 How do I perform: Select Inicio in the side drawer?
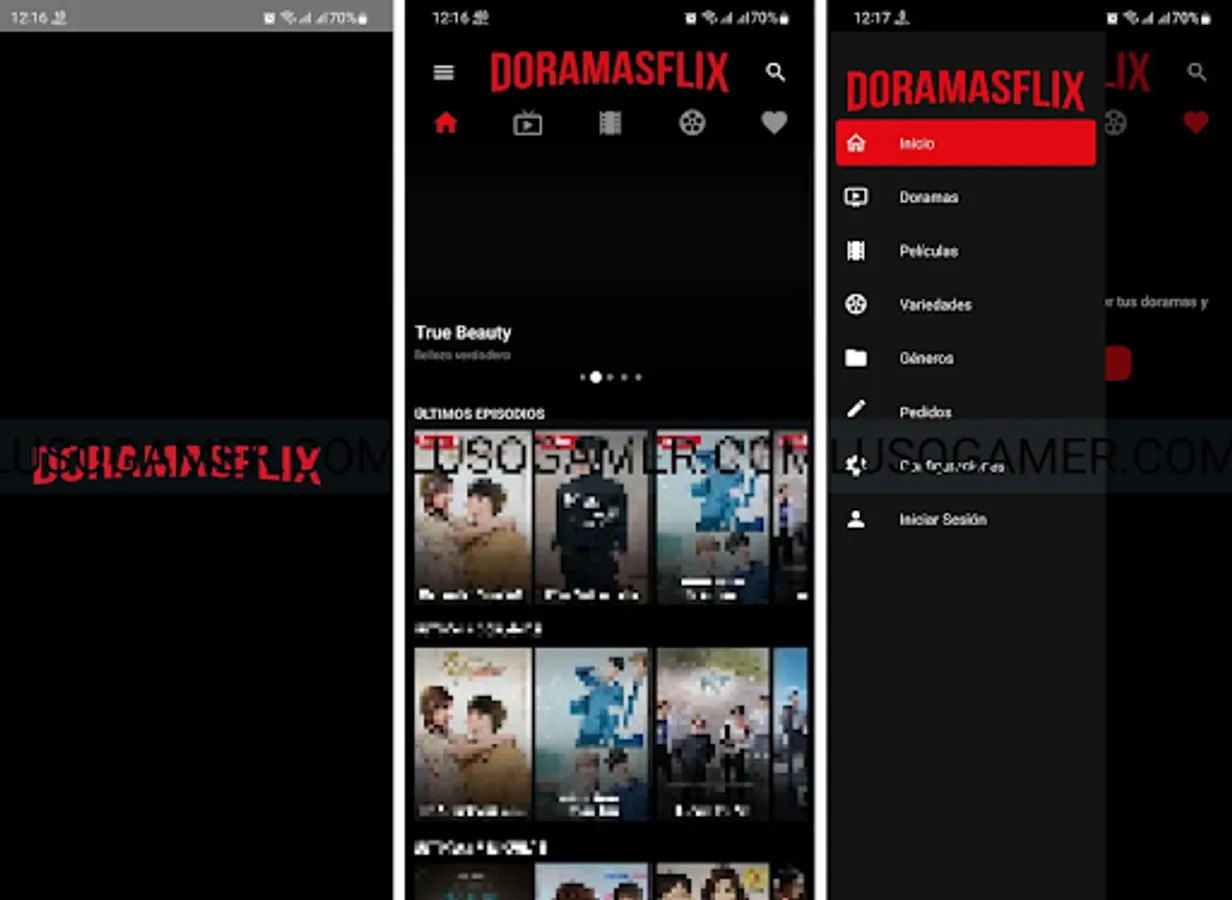pos(965,143)
